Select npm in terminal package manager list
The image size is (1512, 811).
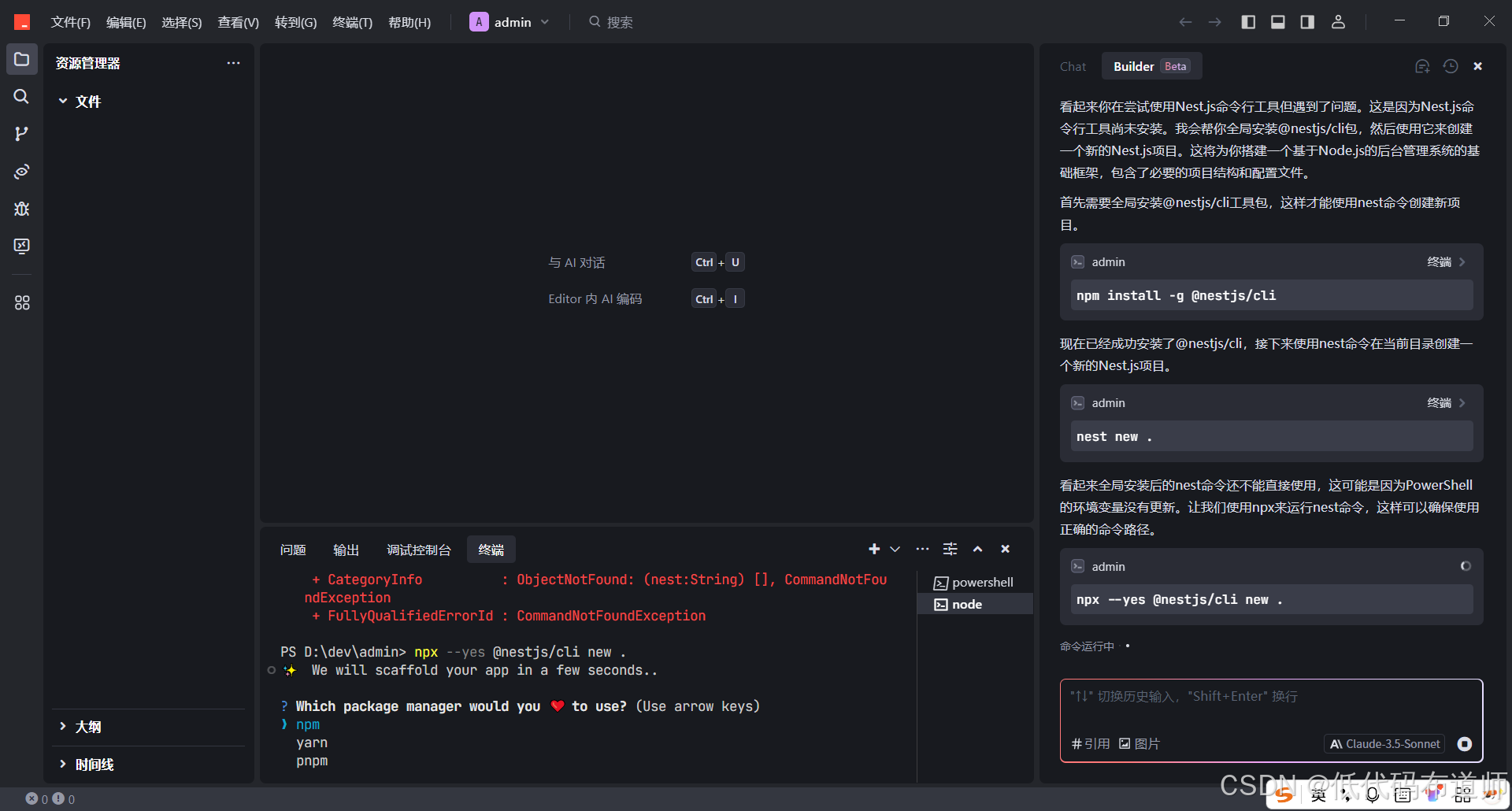tap(308, 724)
